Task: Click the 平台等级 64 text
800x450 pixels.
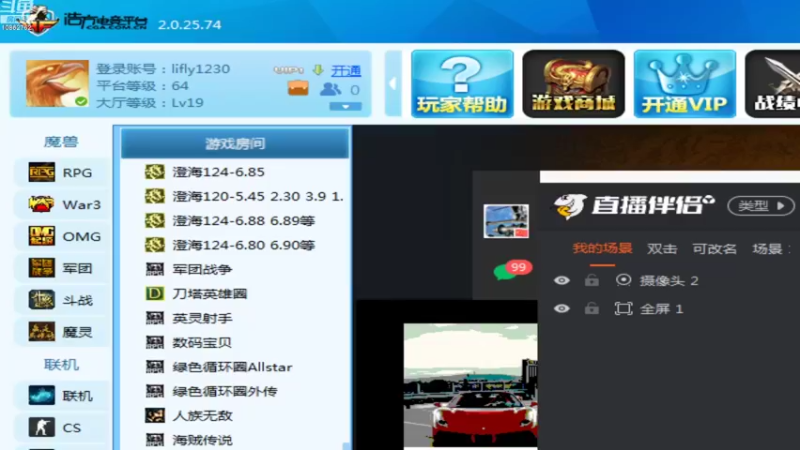Action: 142,86
